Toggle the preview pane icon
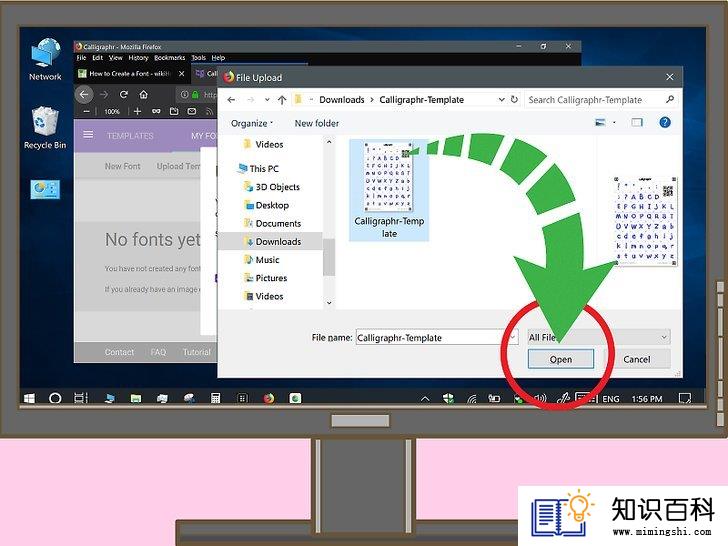Screen dimensions: 728x546 click(637, 123)
